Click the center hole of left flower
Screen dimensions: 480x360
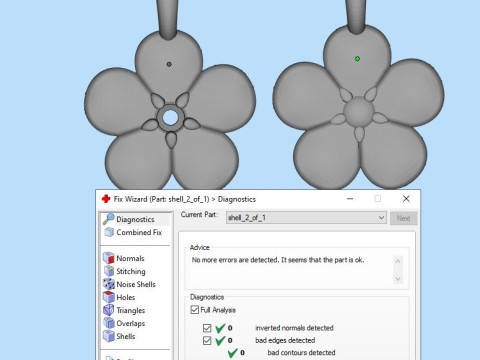click(171, 117)
